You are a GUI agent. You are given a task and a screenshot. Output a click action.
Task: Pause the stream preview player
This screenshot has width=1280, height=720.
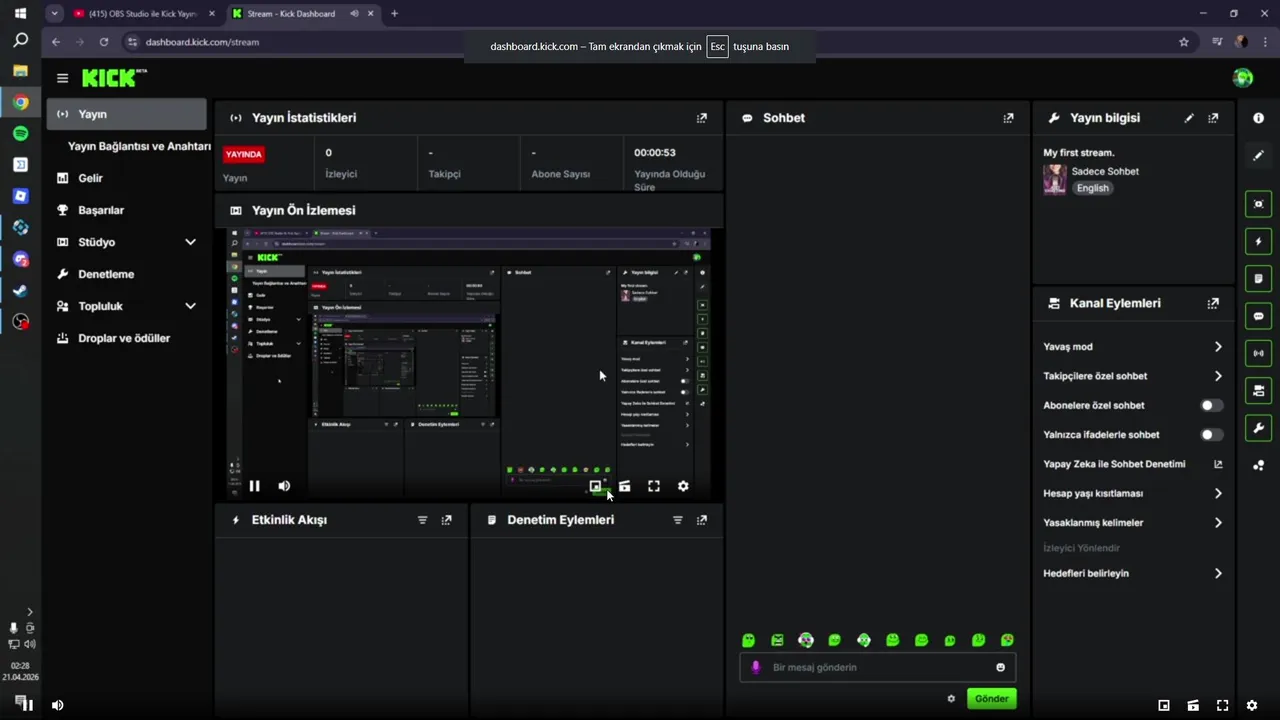255,486
